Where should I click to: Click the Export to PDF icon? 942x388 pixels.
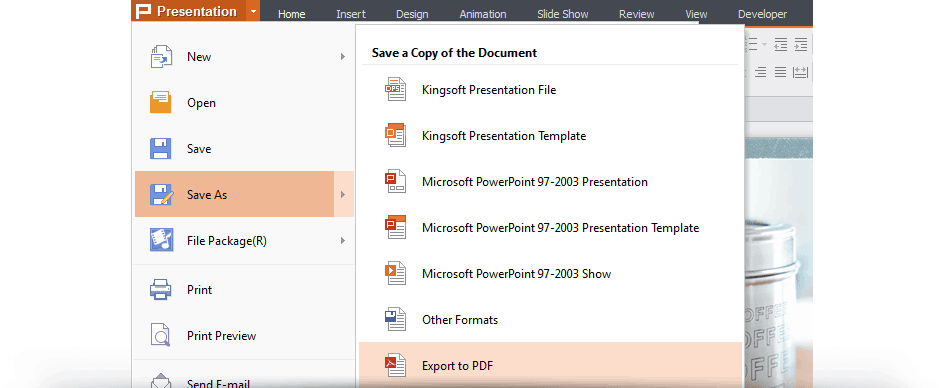click(x=395, y=365)
